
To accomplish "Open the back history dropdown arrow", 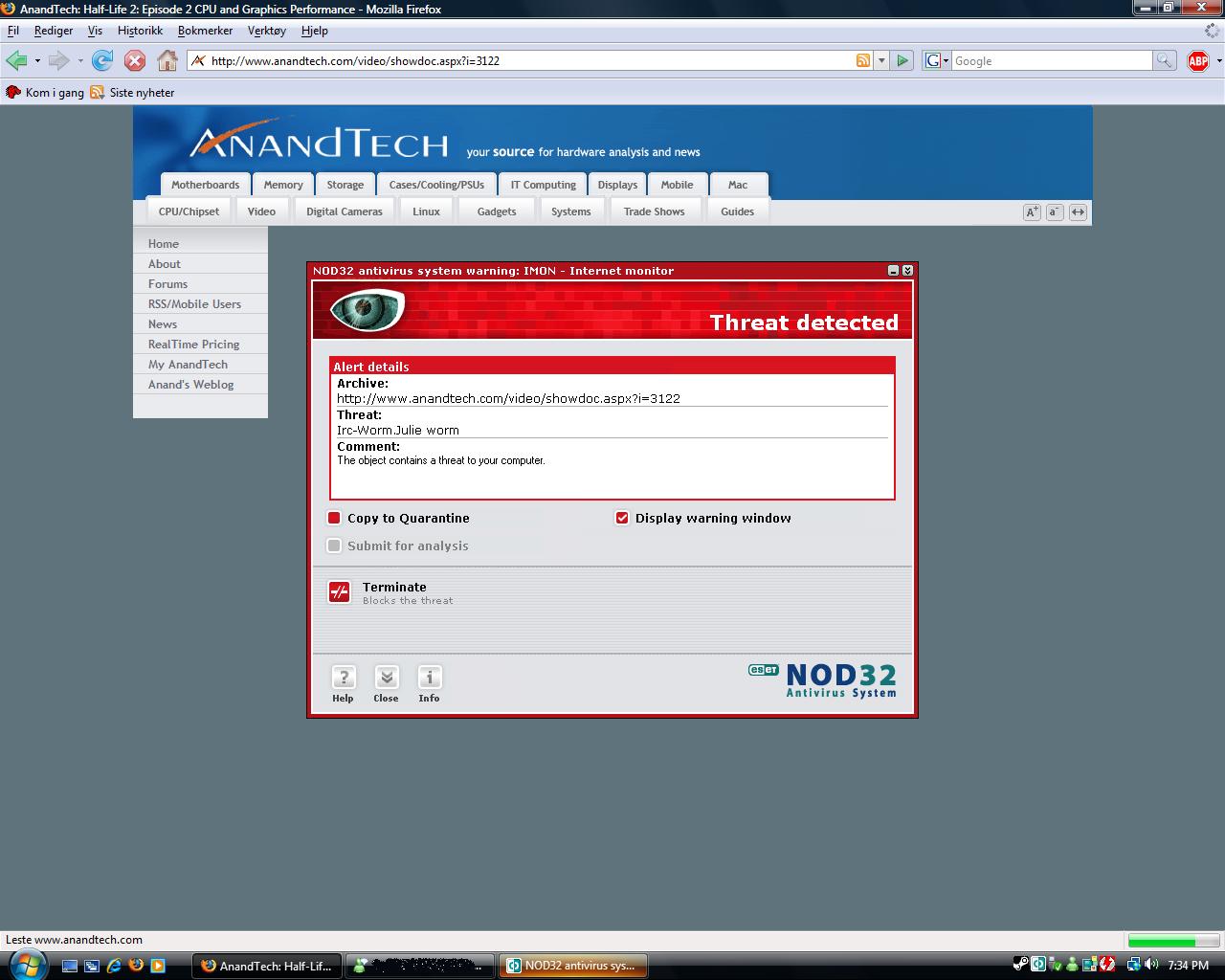I will pyautogui.click(x=37, y=60).
